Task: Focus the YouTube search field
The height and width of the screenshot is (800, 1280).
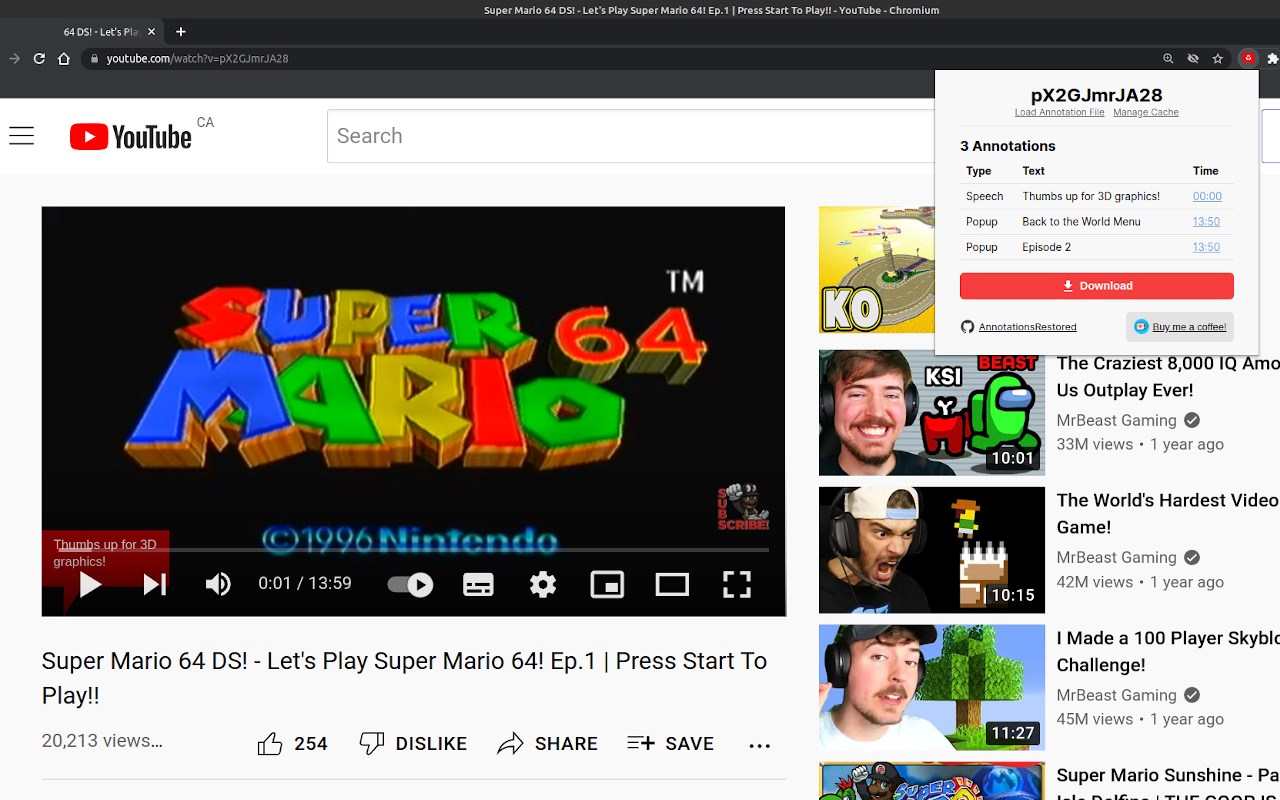Action: (x=630, y=136)
